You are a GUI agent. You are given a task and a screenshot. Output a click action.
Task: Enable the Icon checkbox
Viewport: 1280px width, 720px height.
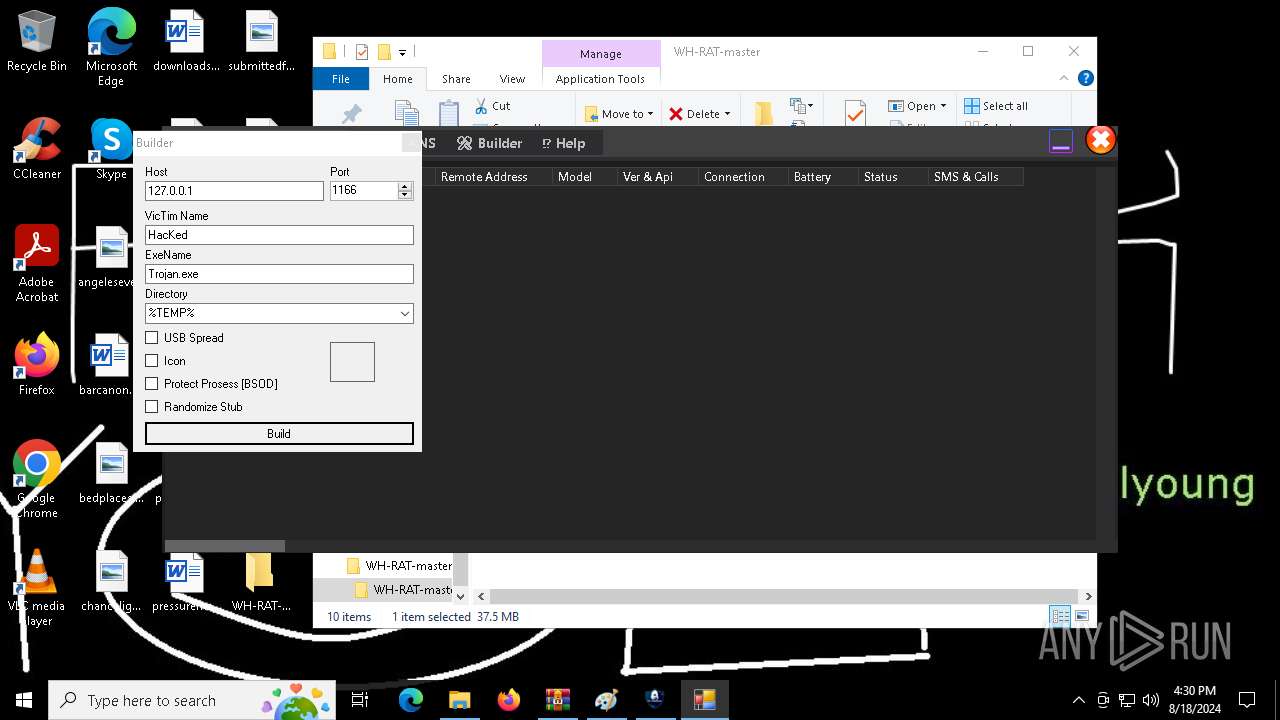coord(152,361)
